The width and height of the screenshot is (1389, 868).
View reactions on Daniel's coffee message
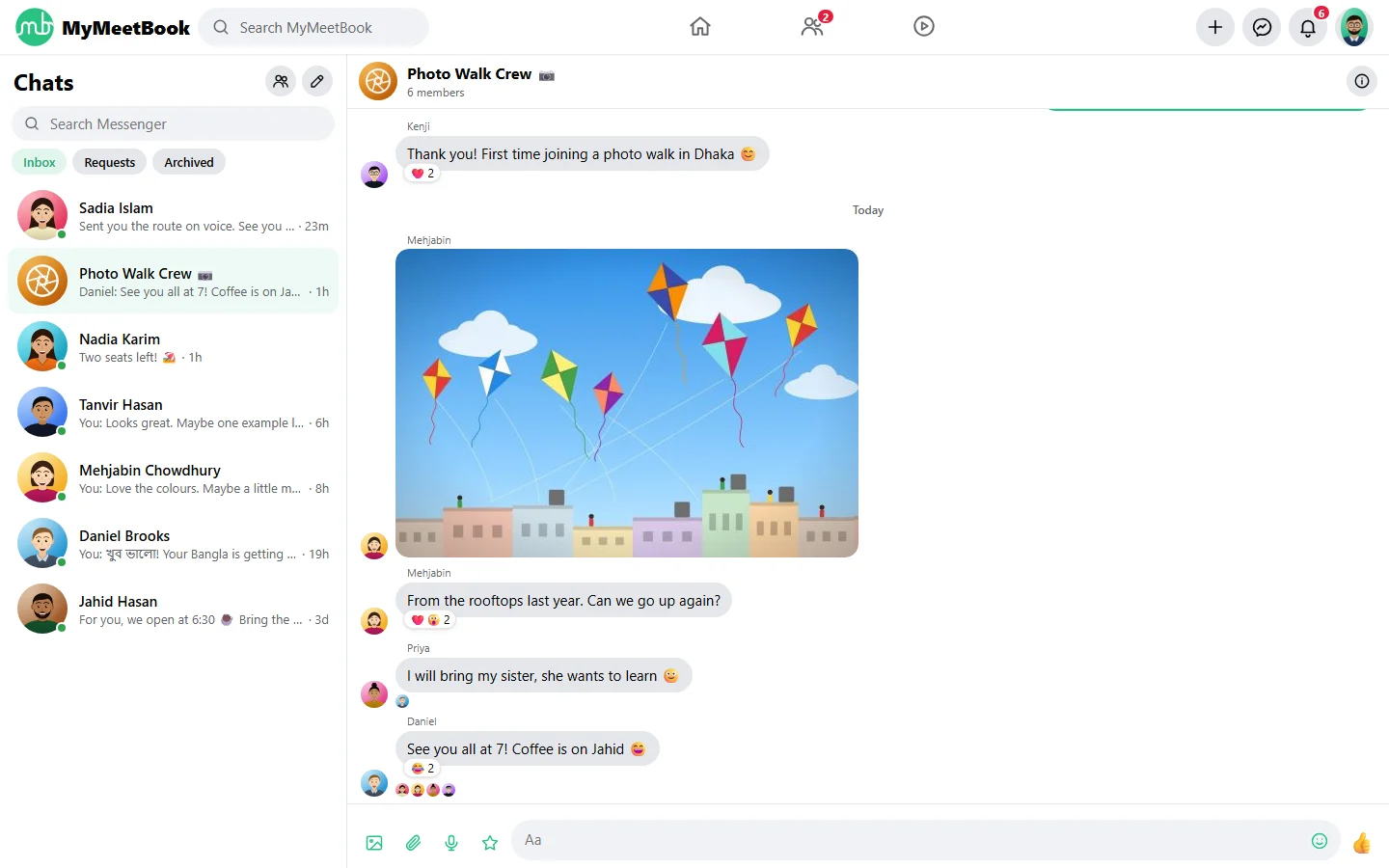(422, 769)
